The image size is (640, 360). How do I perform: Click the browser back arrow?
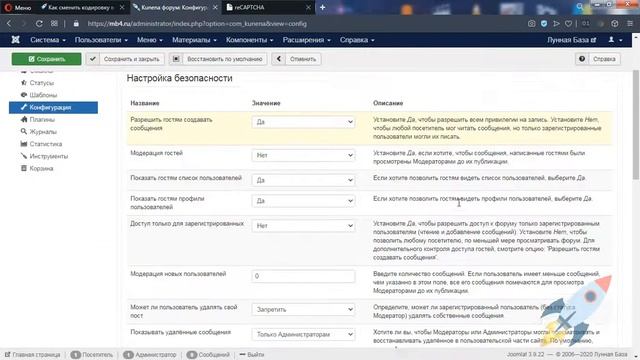click(x=9, y=24)
